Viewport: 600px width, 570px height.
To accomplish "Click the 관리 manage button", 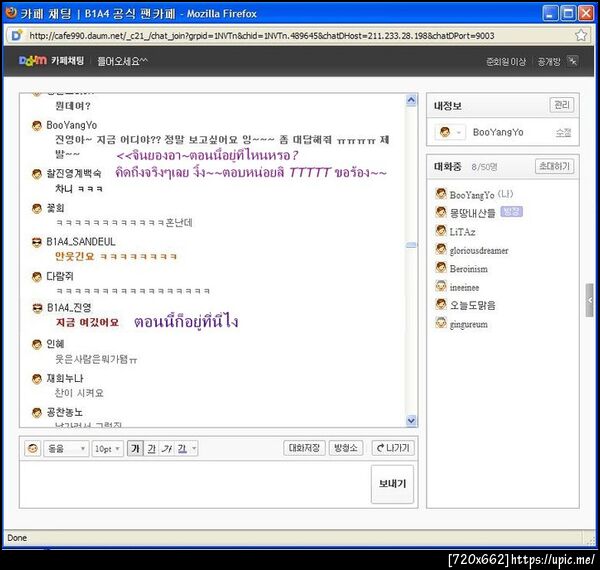I will pyautogui.click(x=562, y=105).
